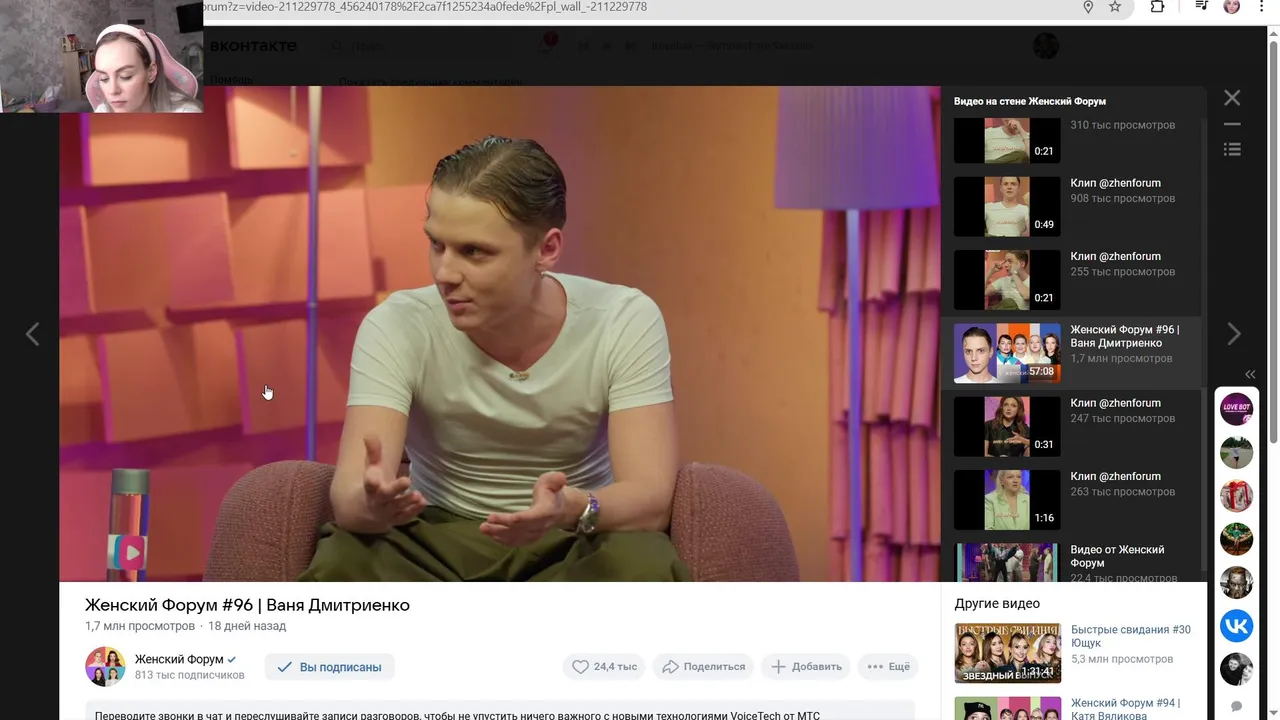Play the 0:21 clip with 310 тыс просмотров

[1007, 139]
